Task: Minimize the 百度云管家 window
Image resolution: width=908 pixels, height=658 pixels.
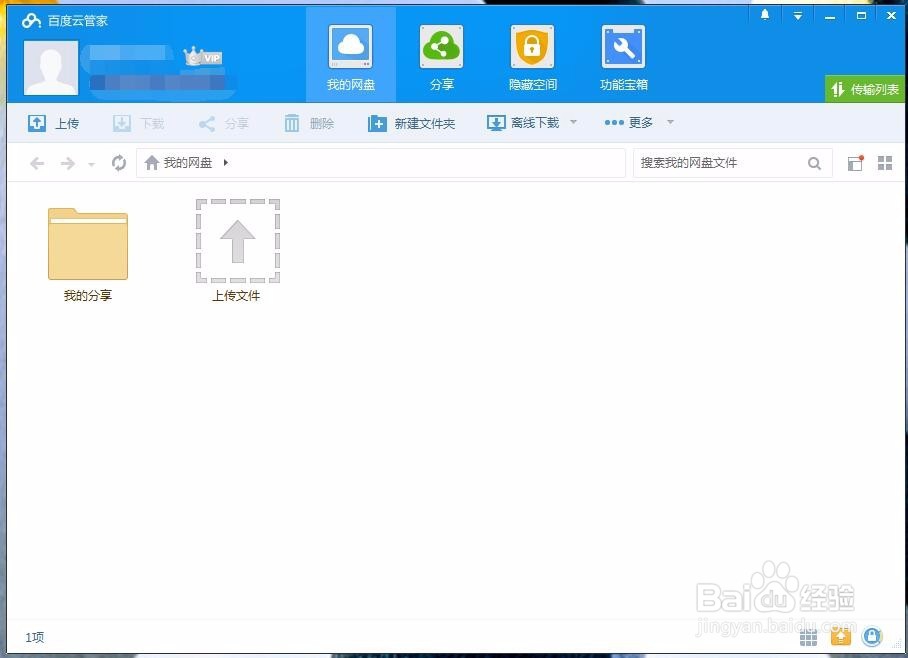Action: click(x=830, y=16)
